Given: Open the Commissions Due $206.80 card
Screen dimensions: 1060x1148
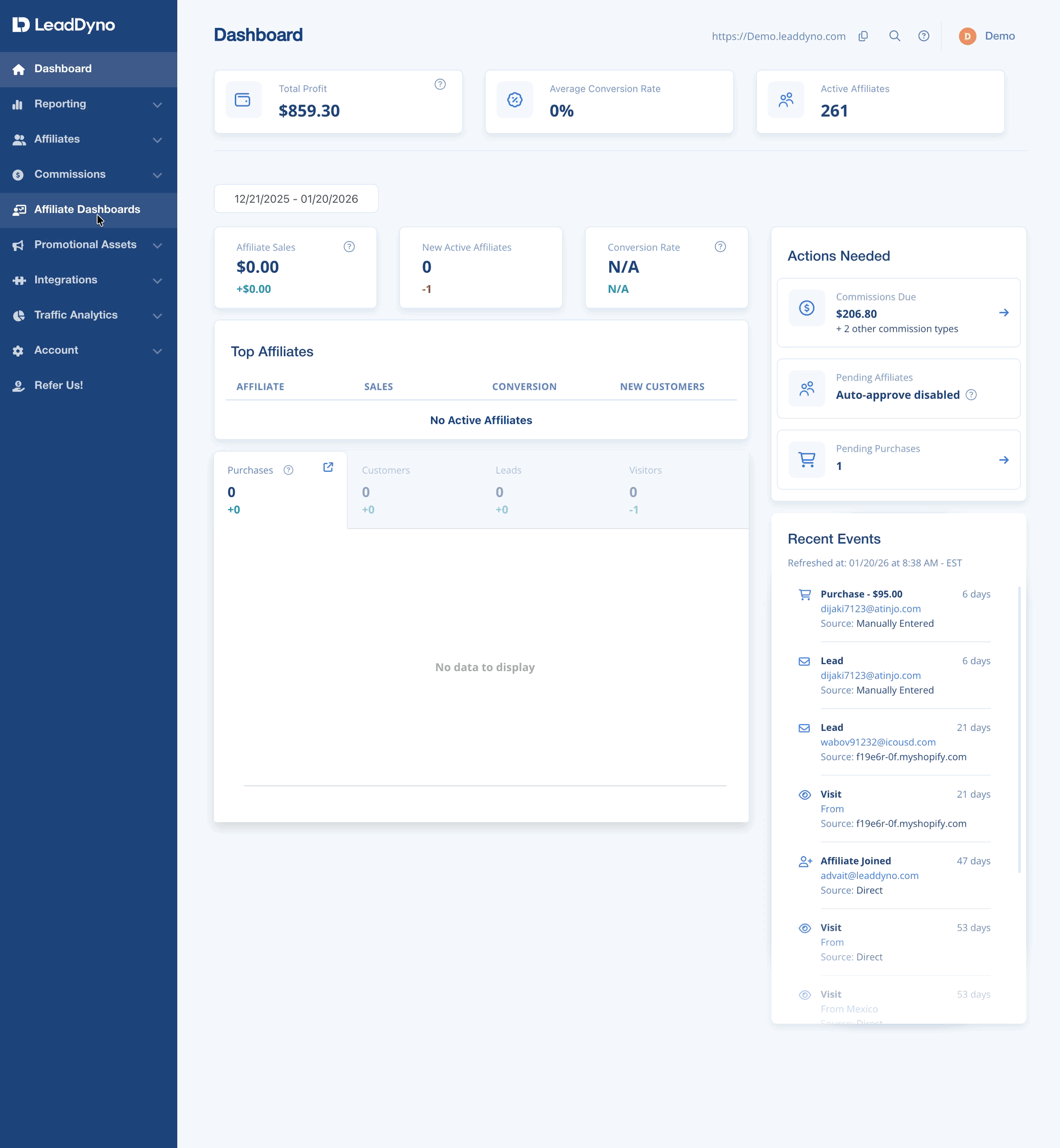Looking at the screenshot, I should (x=898, y=313).
